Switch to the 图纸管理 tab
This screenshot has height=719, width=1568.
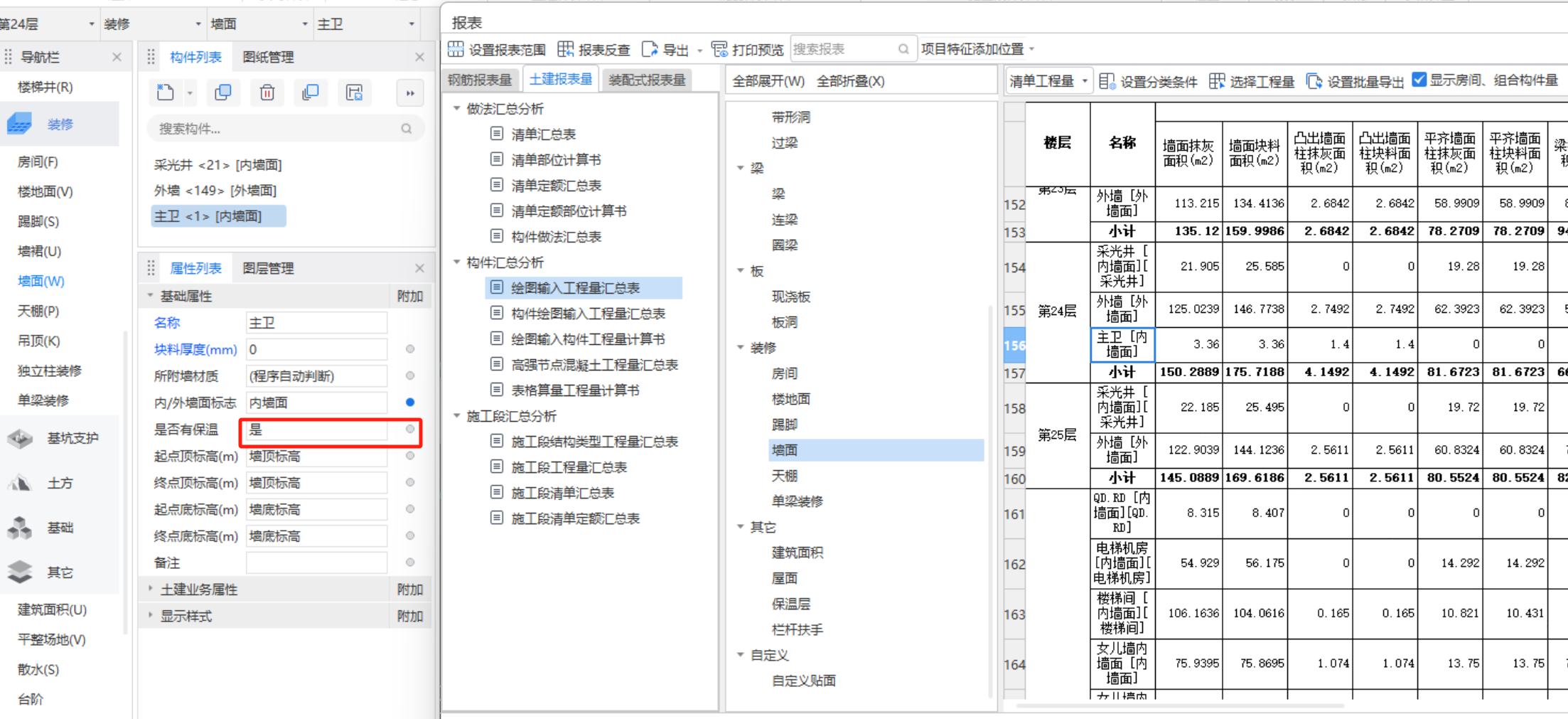[268, 57]
